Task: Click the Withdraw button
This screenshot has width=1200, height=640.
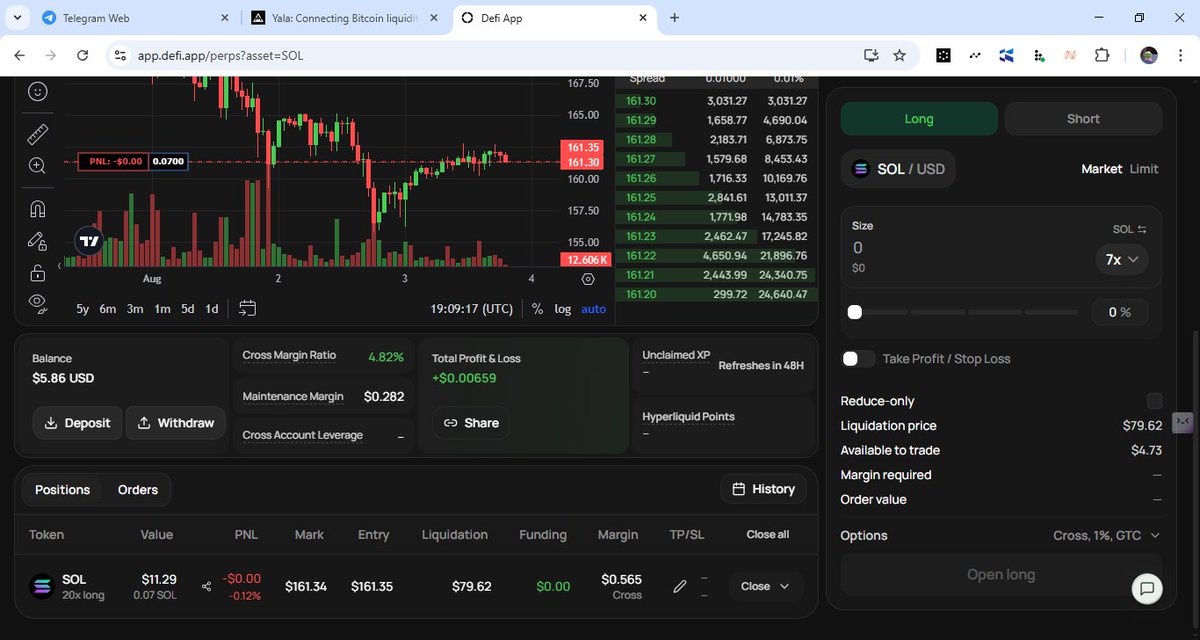Action: (176, 423)
